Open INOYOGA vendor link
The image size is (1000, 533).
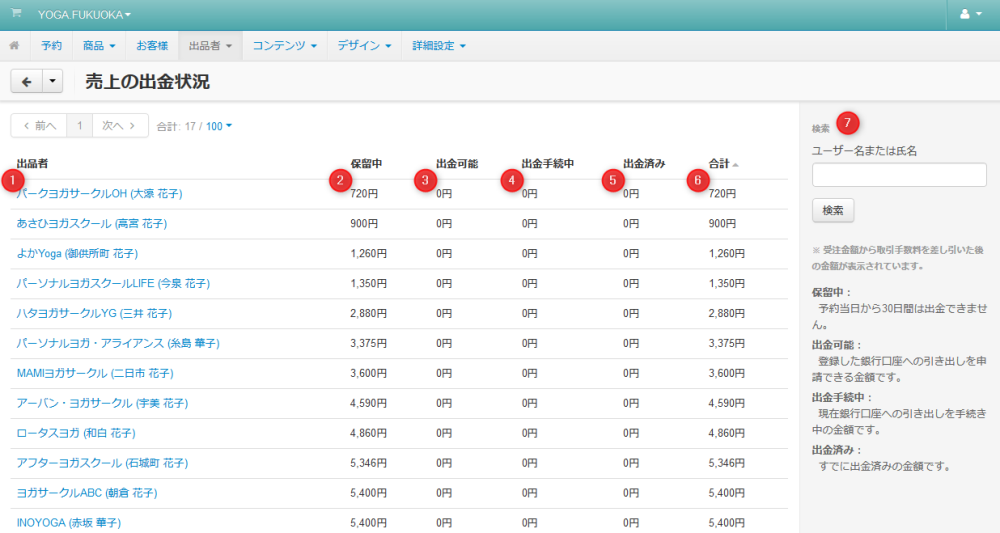(x=69, y=523)
